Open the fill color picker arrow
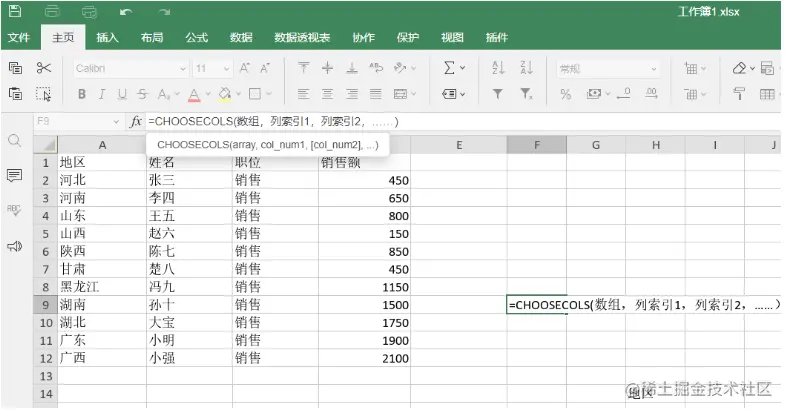The height and width of the screenshot is (412, 786). [x=239, y=94]
